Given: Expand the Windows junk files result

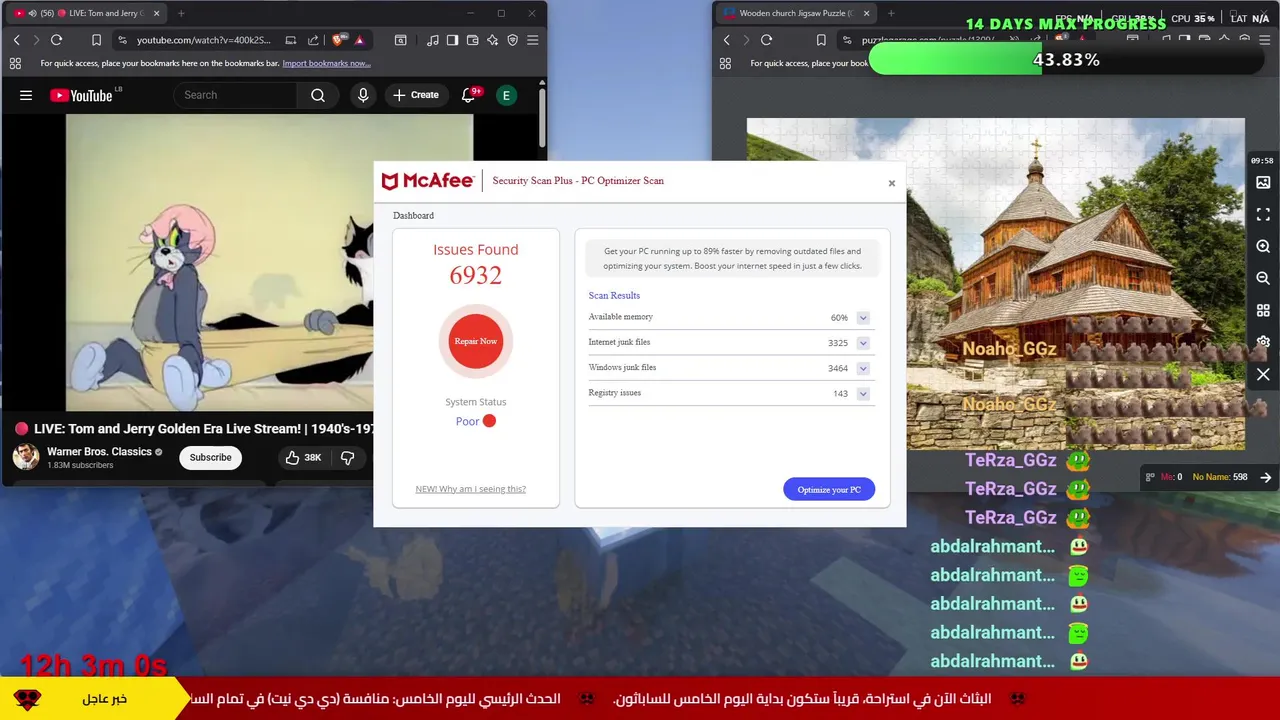Looking at the screenshot, I should click(x=863, y=368).
